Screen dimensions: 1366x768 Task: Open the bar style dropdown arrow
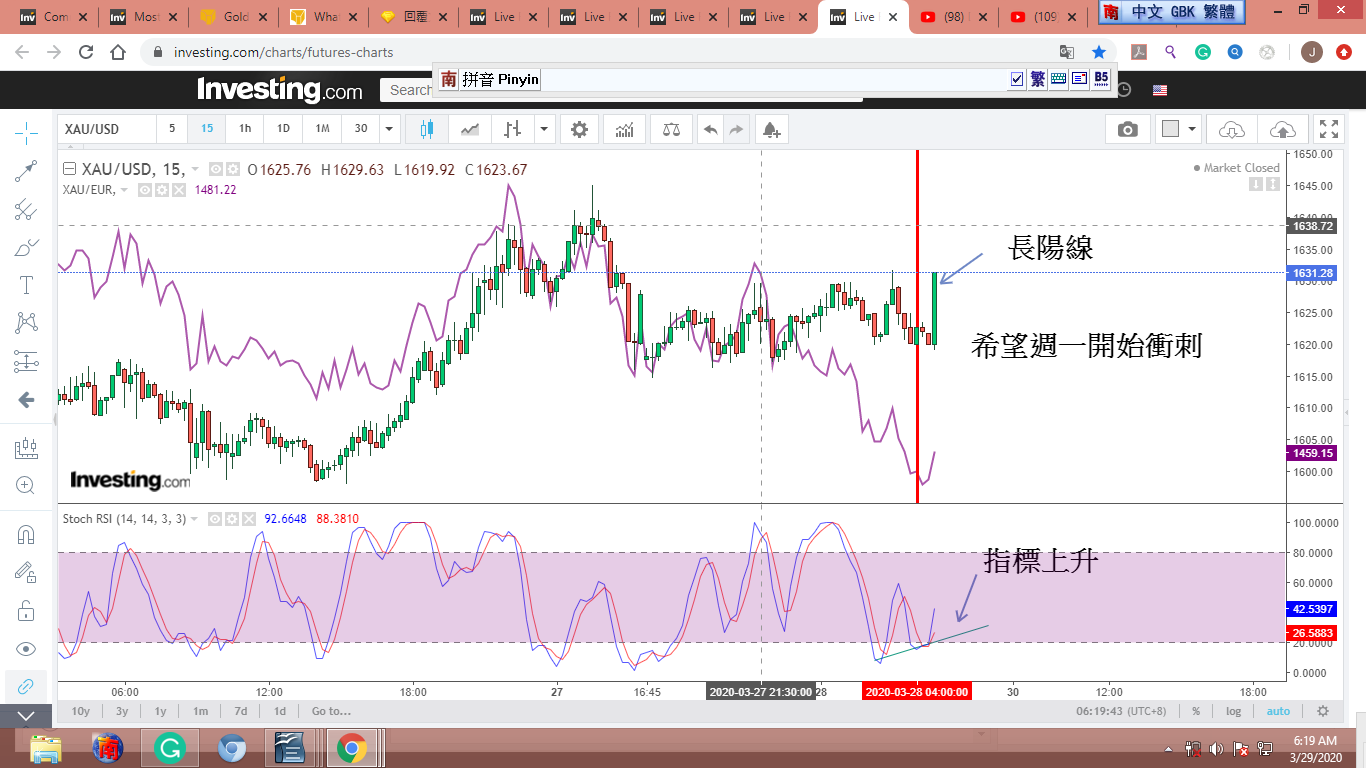[544, 129]
